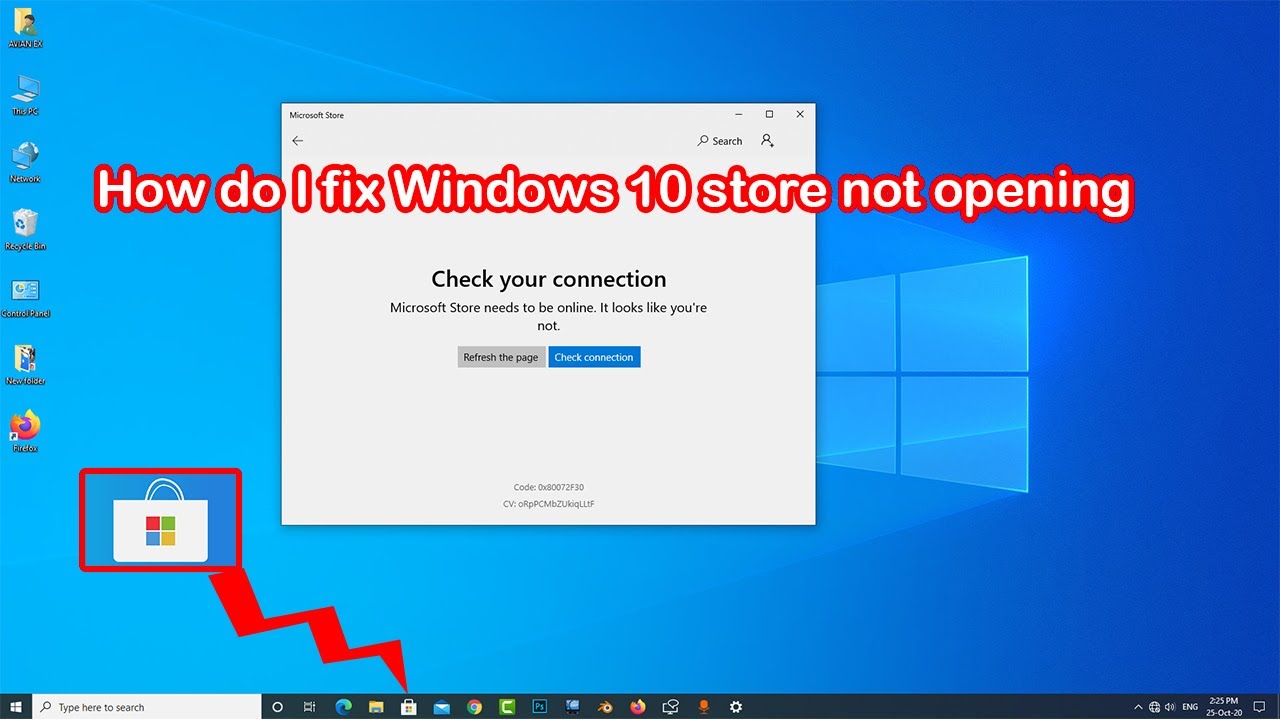Click the CV: oRpPCMbZUkiqLLtF text
The width and height of the screenshot is (1280, 720).
click(x=549, y=504)
